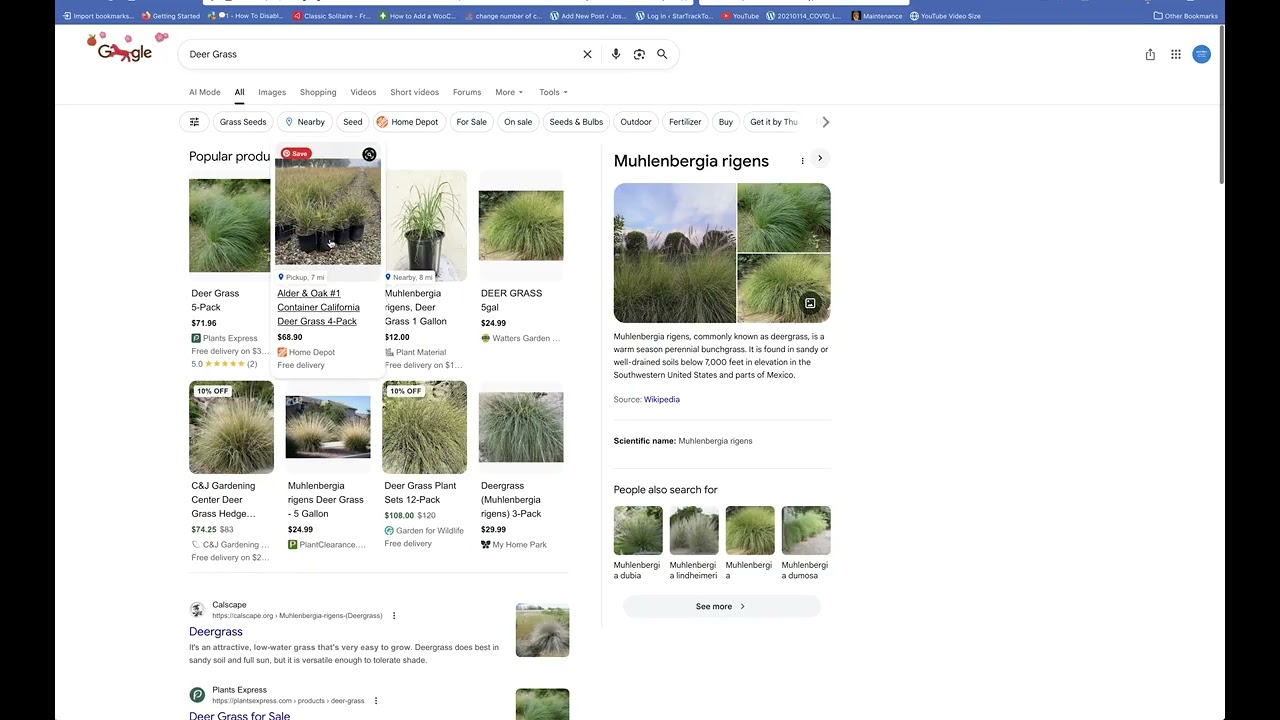Viewport: 1280px width, 720px height.
Task: Open three-dot menu for Calscape result
Action: click(394, 616)
